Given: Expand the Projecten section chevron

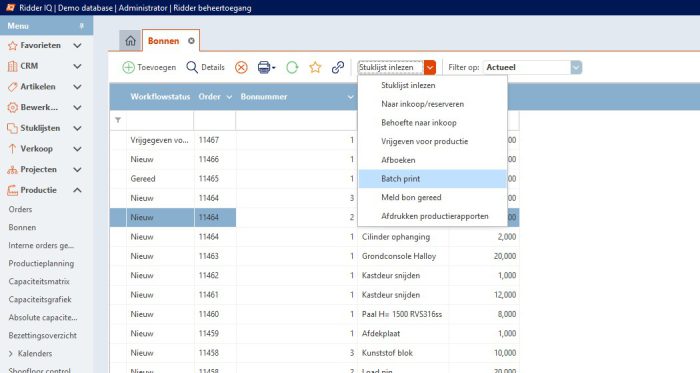Looking at the screenshot, I should (x=77, y=170).
